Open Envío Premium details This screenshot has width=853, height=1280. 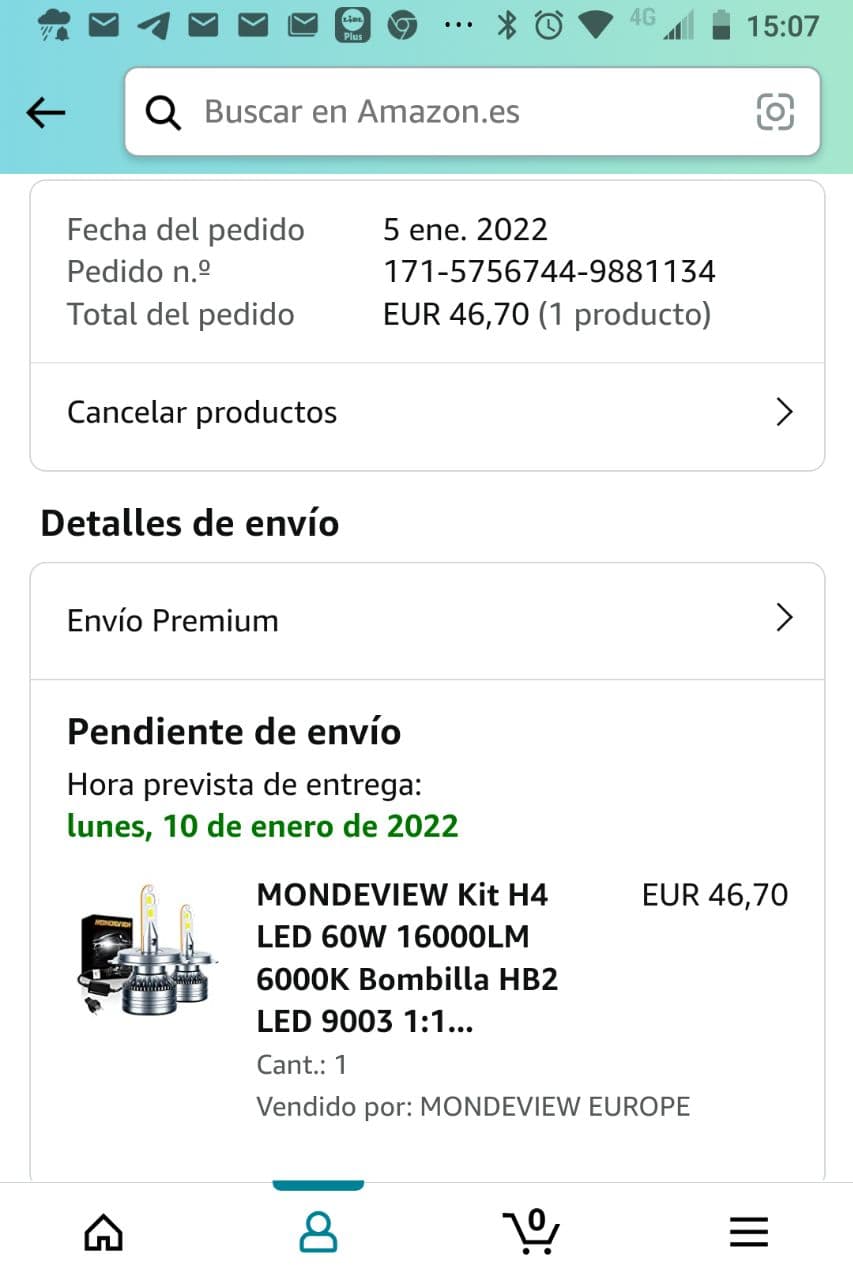pyautogui.click(x=173, y=620)
